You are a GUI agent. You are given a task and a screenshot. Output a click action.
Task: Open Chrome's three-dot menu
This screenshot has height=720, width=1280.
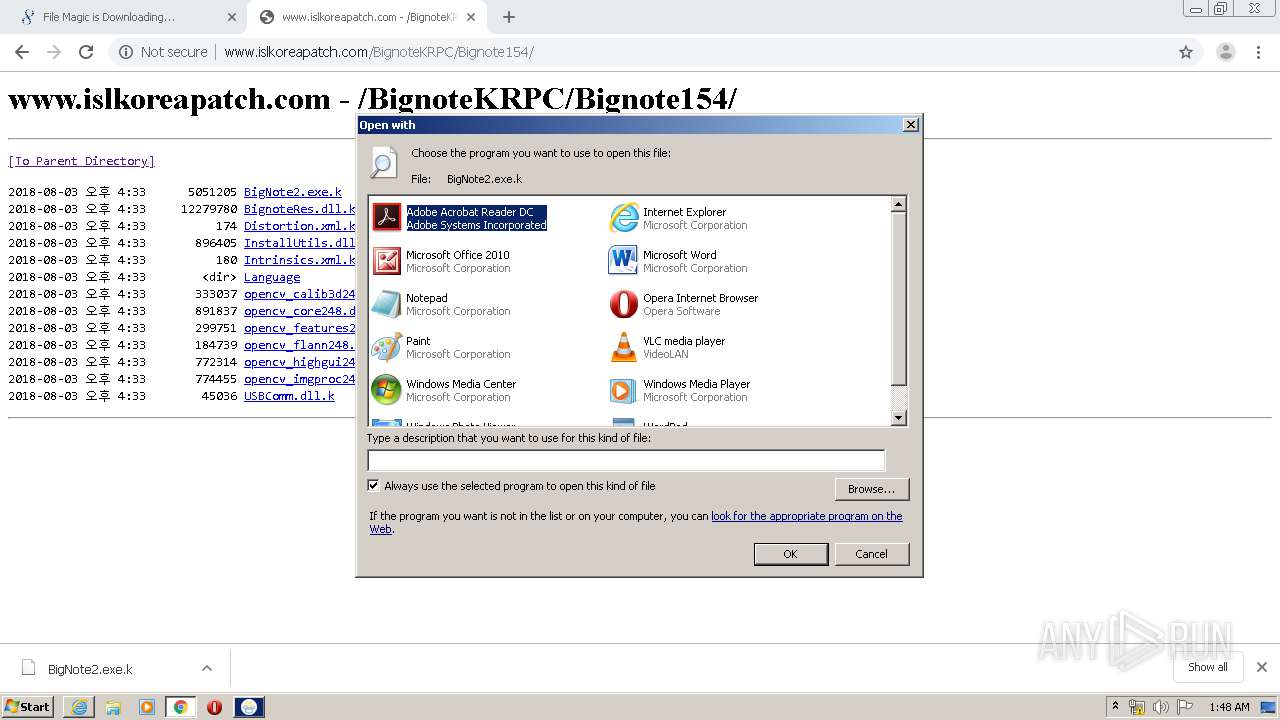1258,52
